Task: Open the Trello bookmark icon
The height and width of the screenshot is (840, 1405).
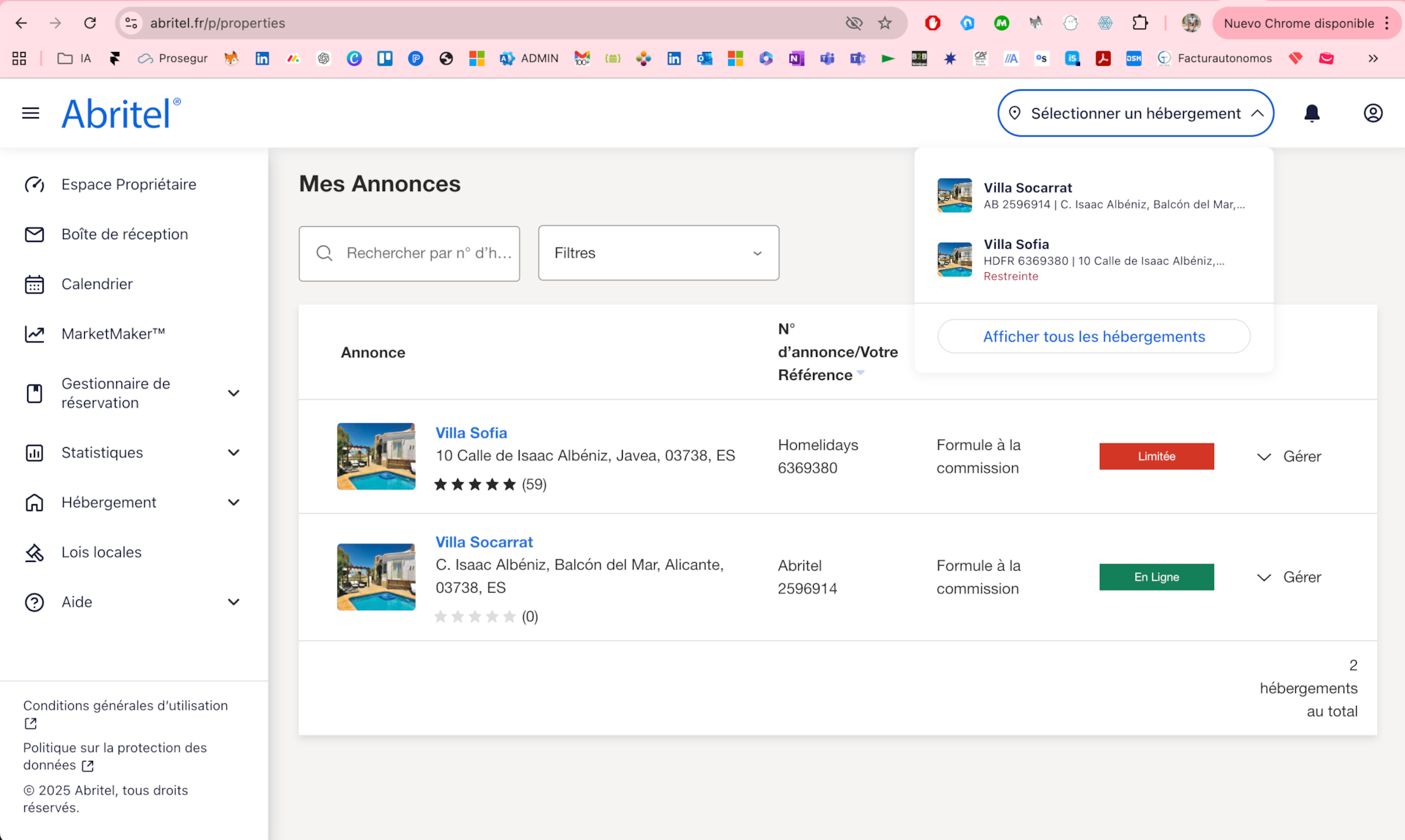Action: (385, 59)
